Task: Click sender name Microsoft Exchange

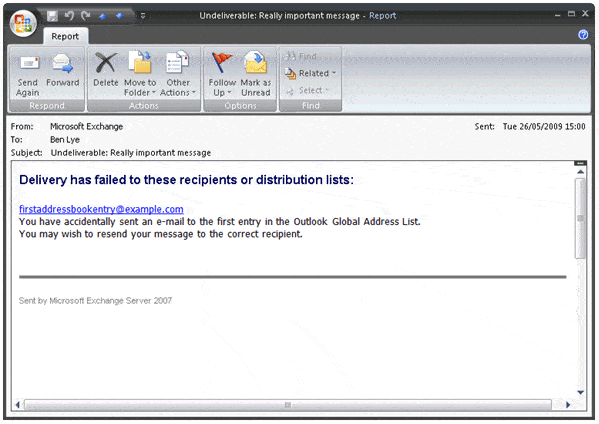Action: tap(86, 126)
